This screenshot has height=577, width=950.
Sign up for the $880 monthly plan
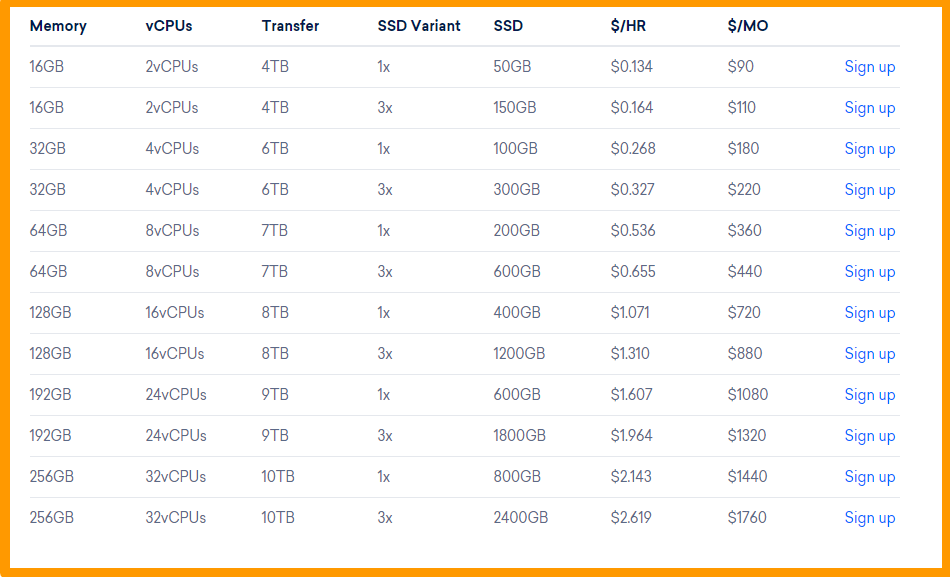pyautogui.click(x=869, y=354)
